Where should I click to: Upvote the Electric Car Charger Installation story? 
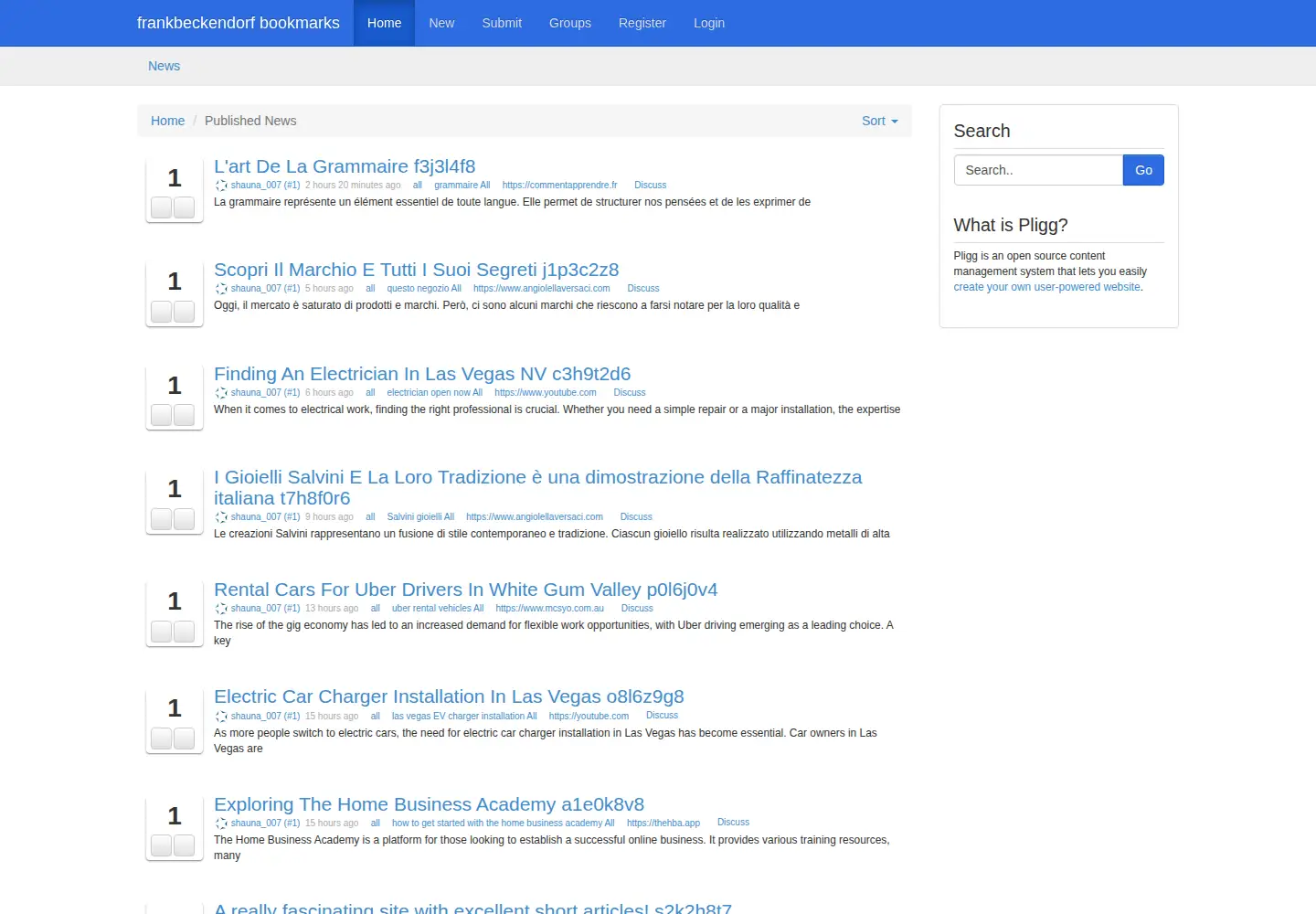(x=162, y=739)
